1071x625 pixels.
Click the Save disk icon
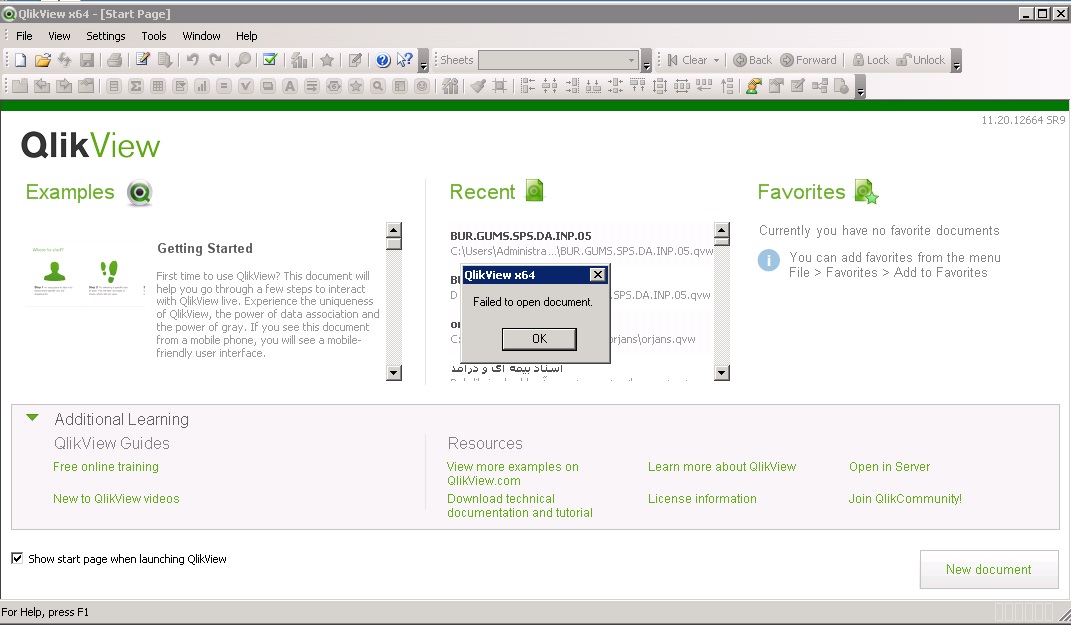(87, 60)
